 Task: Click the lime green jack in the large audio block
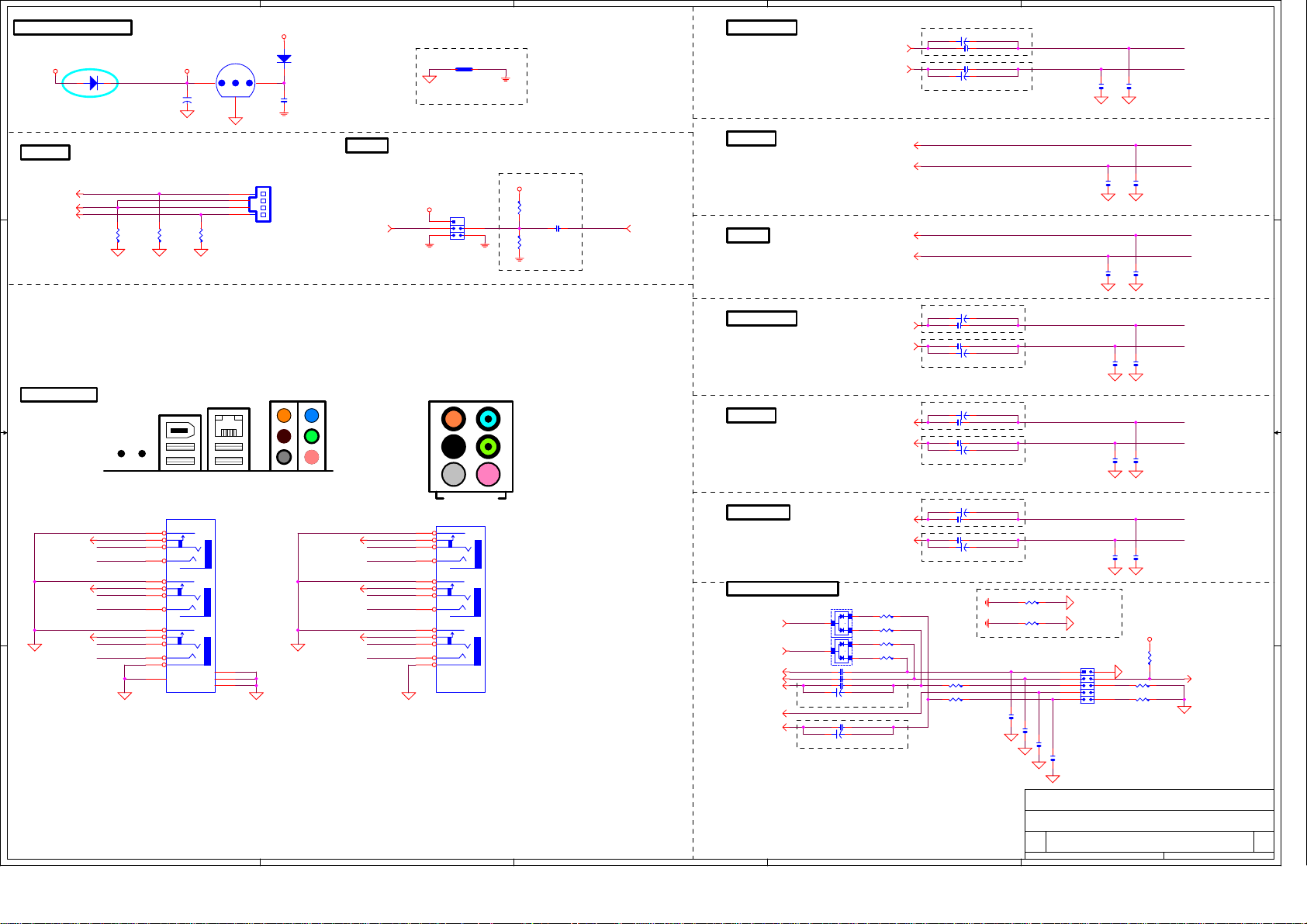(x=488, y=447)
